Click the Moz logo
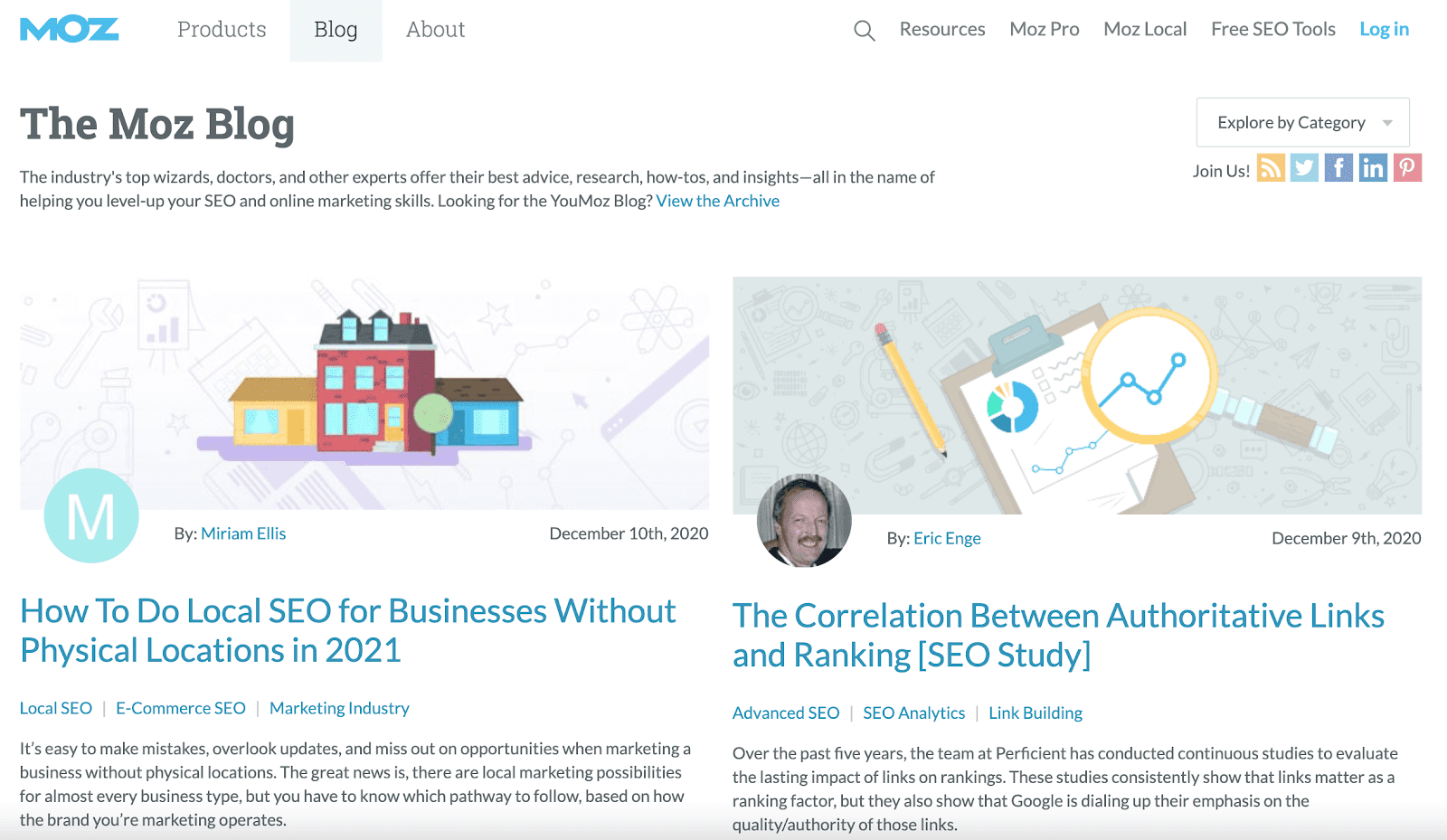 click(69, 30)
